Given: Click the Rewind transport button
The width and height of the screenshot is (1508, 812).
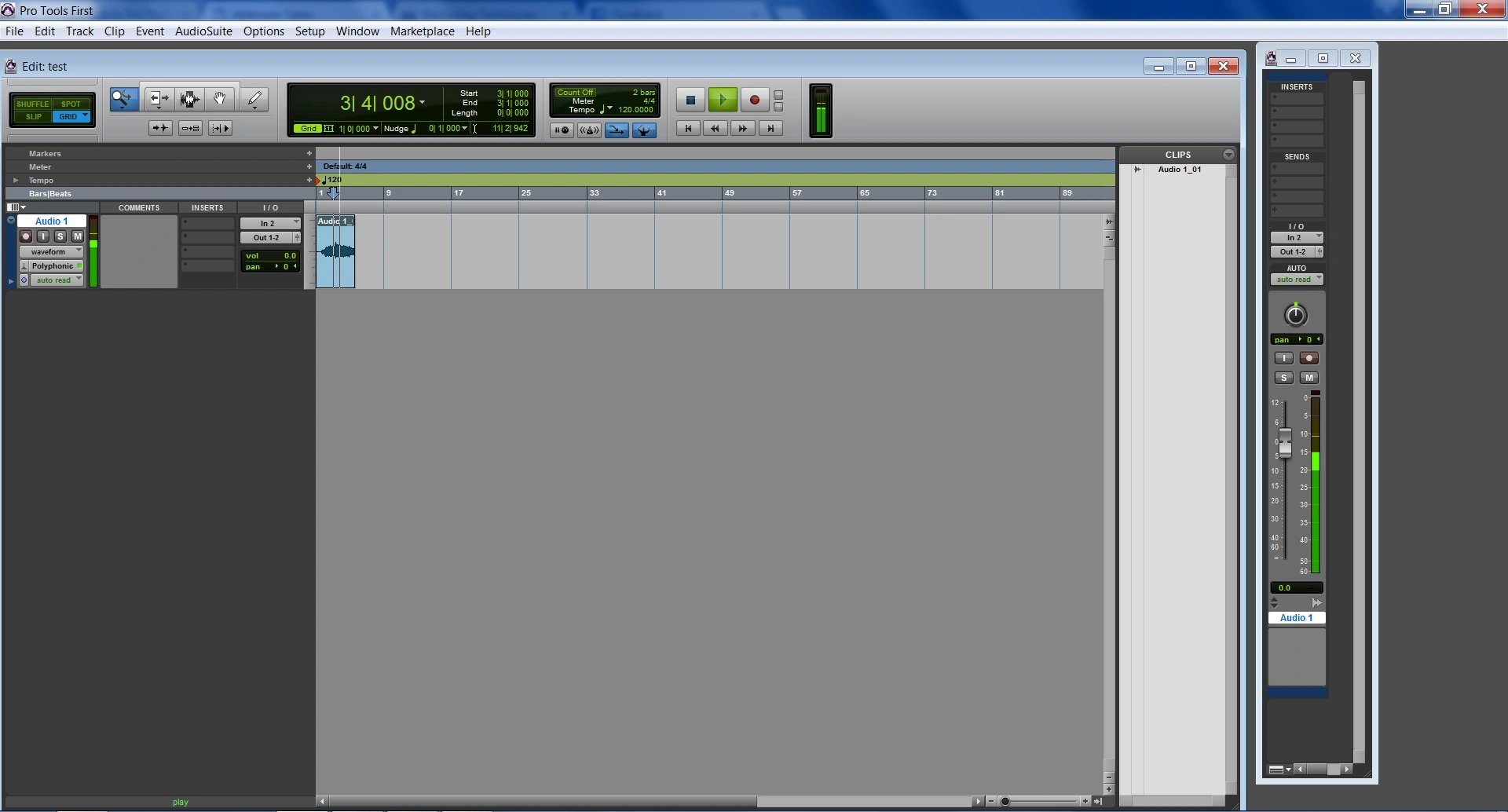Looking at the screenshot, I should tap(716, 128).
